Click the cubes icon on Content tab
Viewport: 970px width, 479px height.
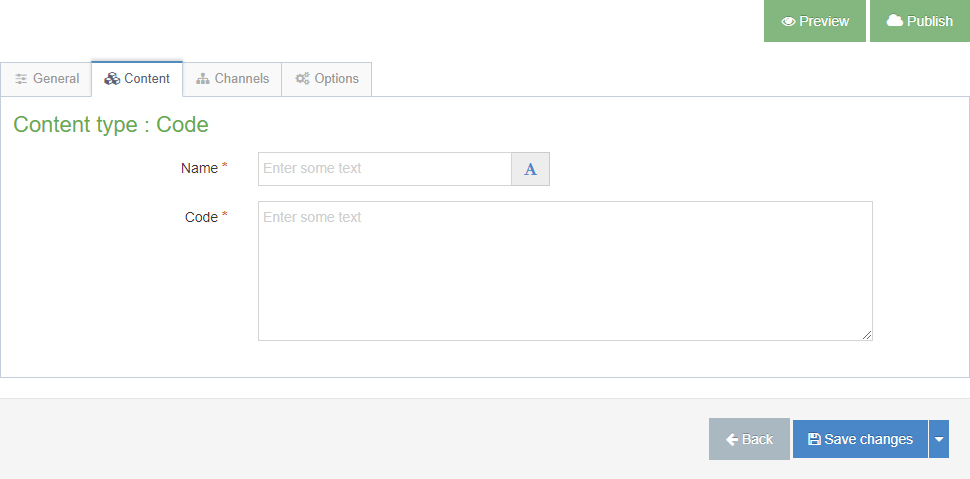[x=112, y=79]
